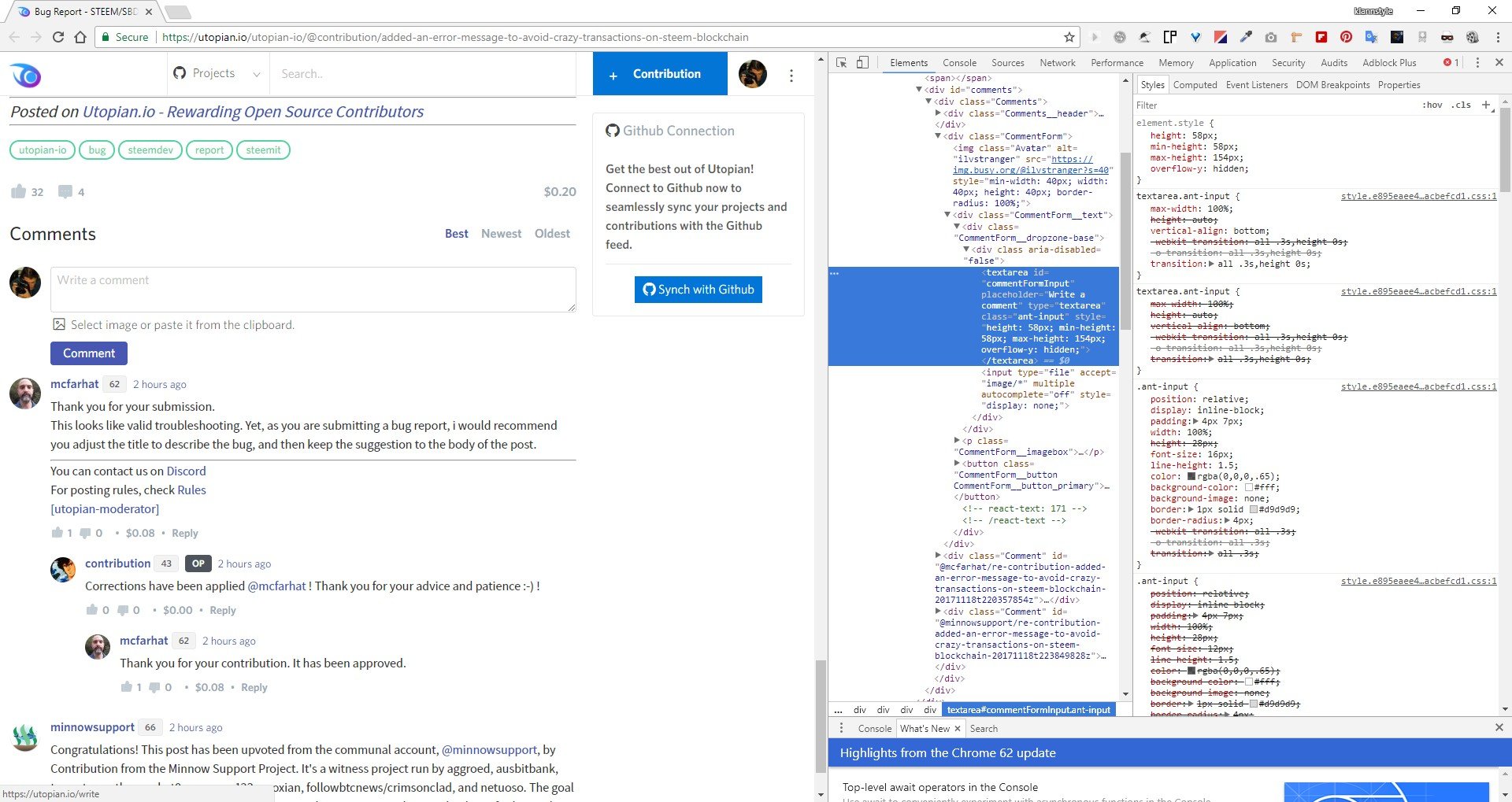1512x802 pixels.
Task: Open the Discord link
Action: [x=186, y=471]
